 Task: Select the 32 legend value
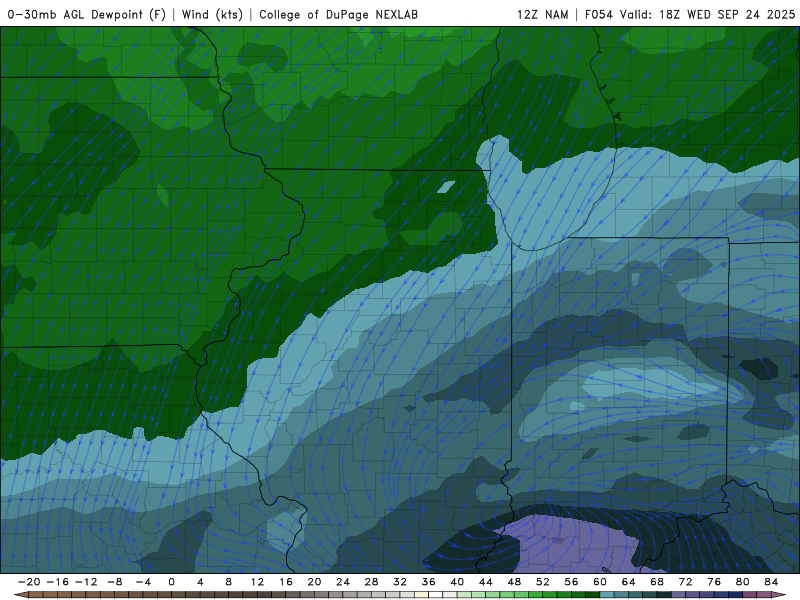pos(400,582)
